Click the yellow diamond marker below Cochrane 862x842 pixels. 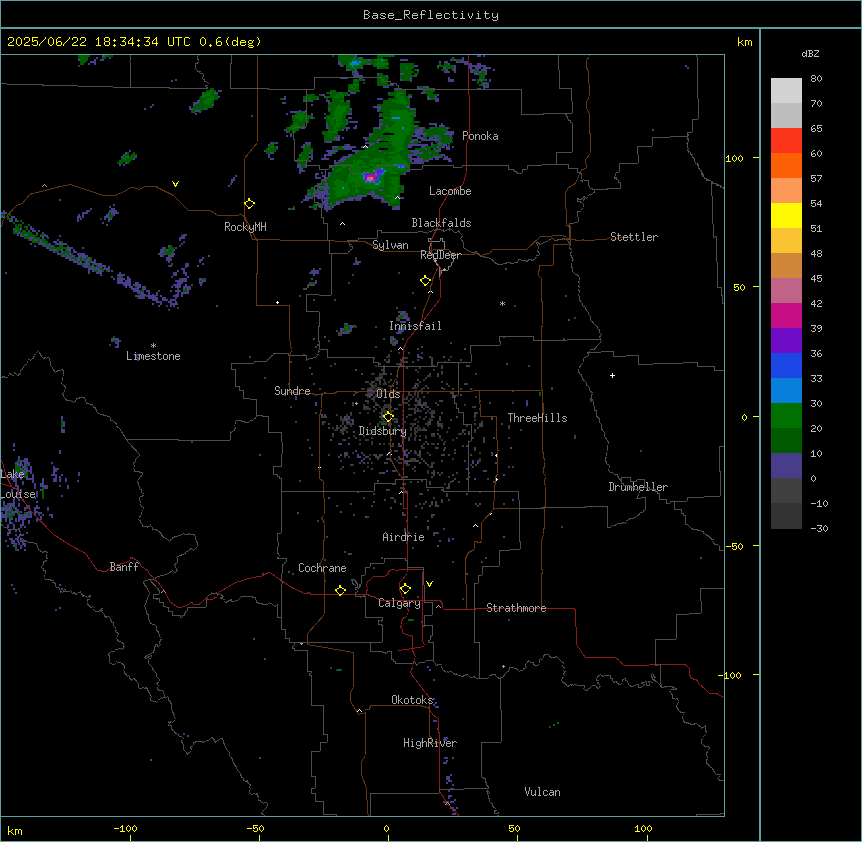340,590
